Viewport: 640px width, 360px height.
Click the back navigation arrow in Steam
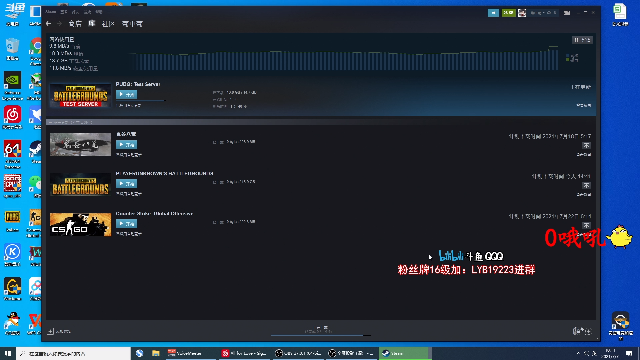click(49, 24)
